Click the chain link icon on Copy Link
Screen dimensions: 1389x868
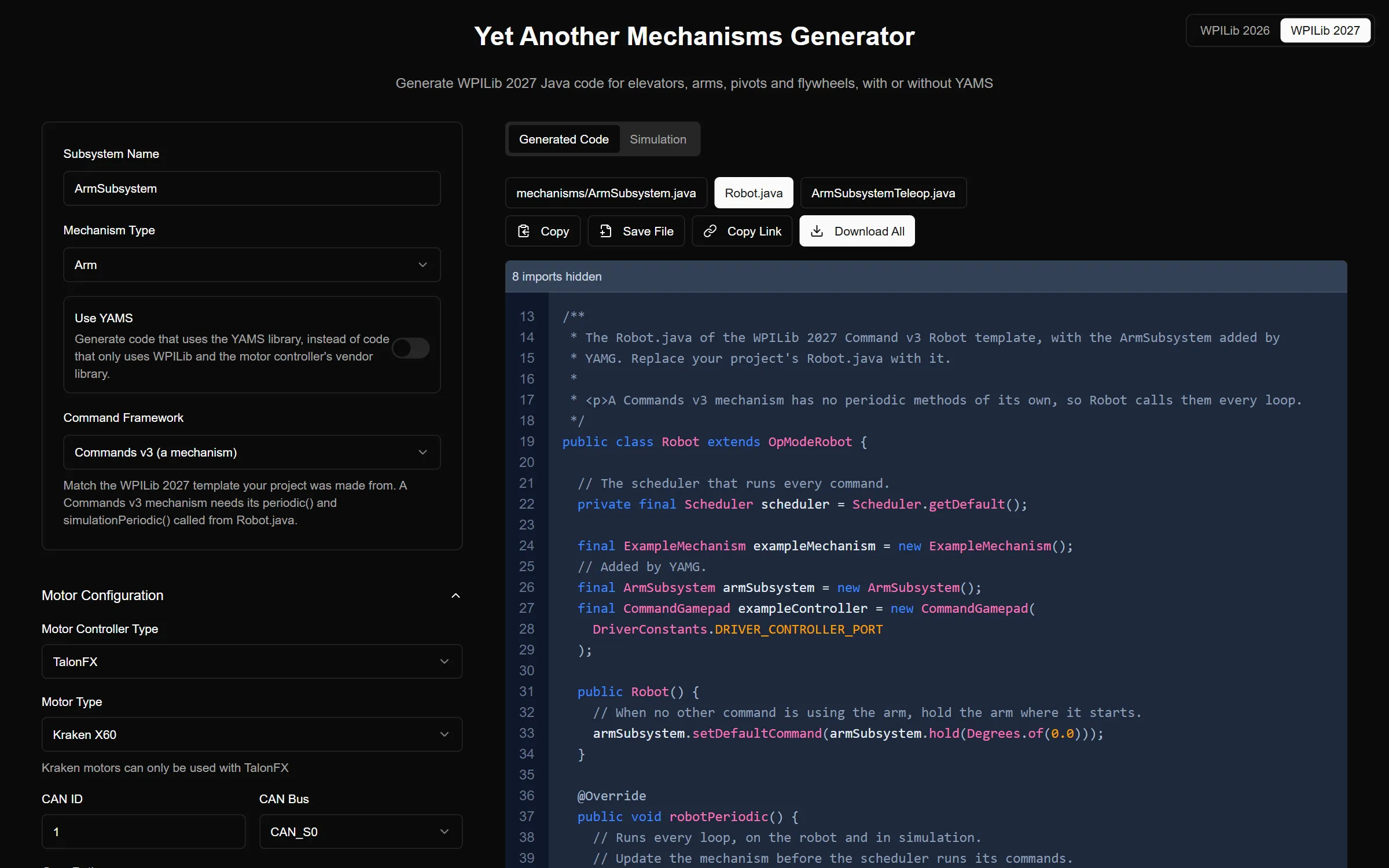pyautogui.click(x=710, y=231)
